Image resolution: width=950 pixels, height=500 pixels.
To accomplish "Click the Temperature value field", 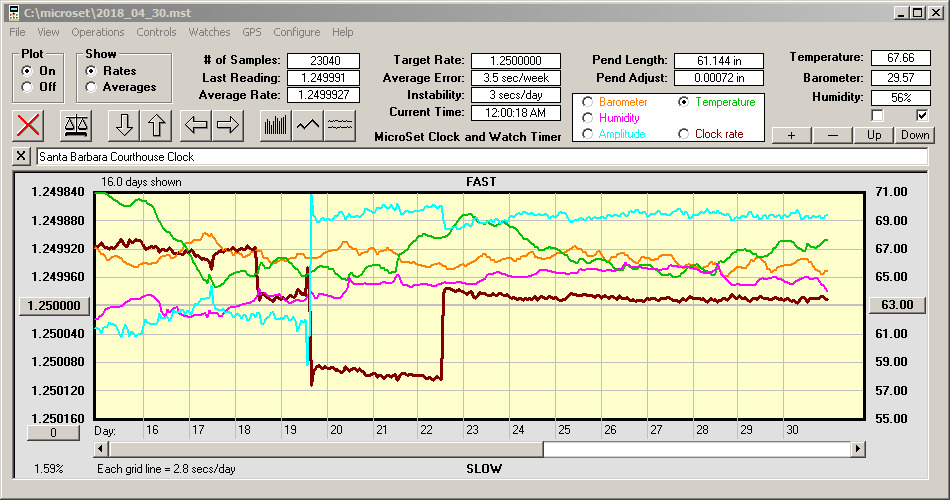I will point(900,58).
